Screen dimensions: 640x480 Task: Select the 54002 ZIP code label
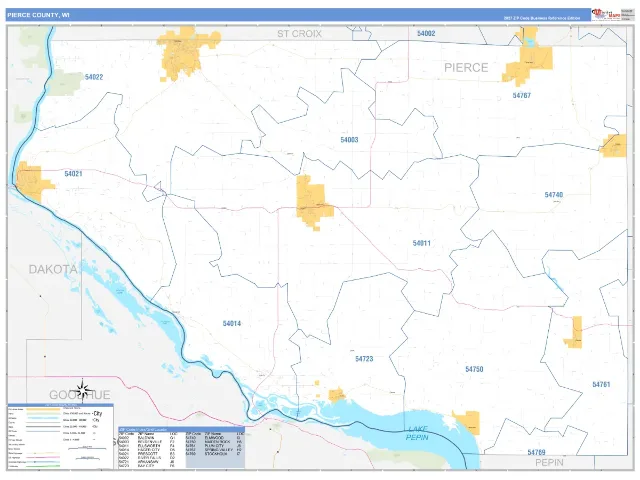426,33
